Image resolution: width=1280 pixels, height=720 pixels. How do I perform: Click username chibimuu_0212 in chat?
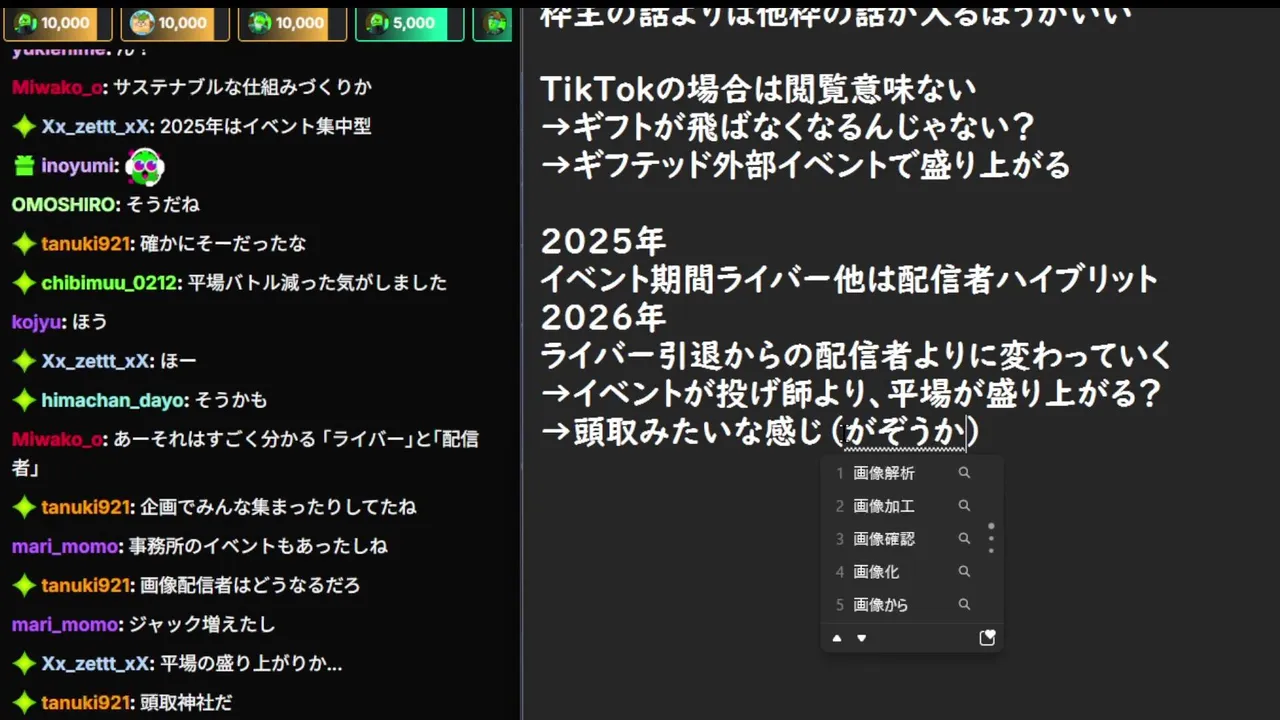111,283
